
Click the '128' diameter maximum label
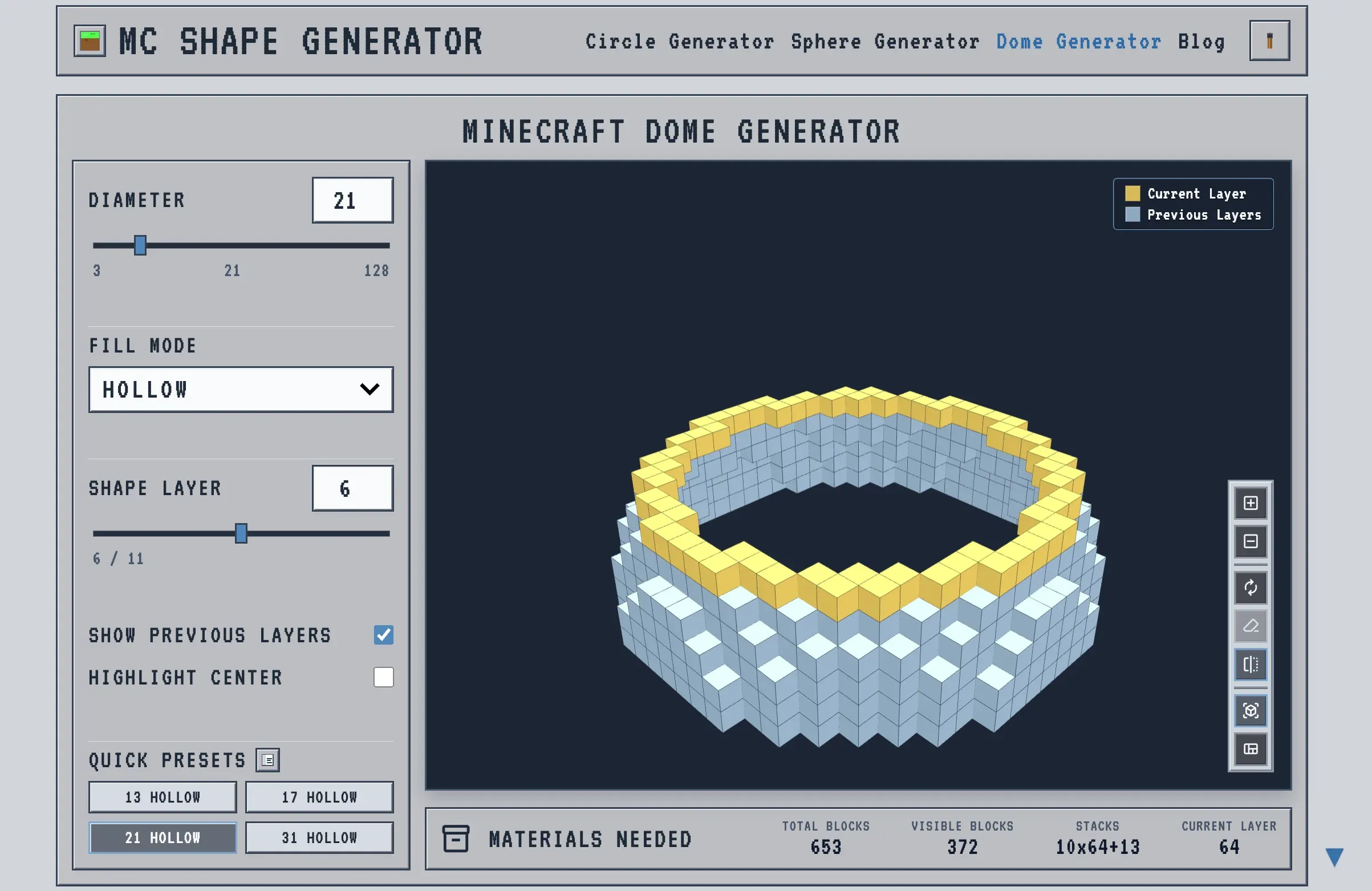click(x=376, y=270)
